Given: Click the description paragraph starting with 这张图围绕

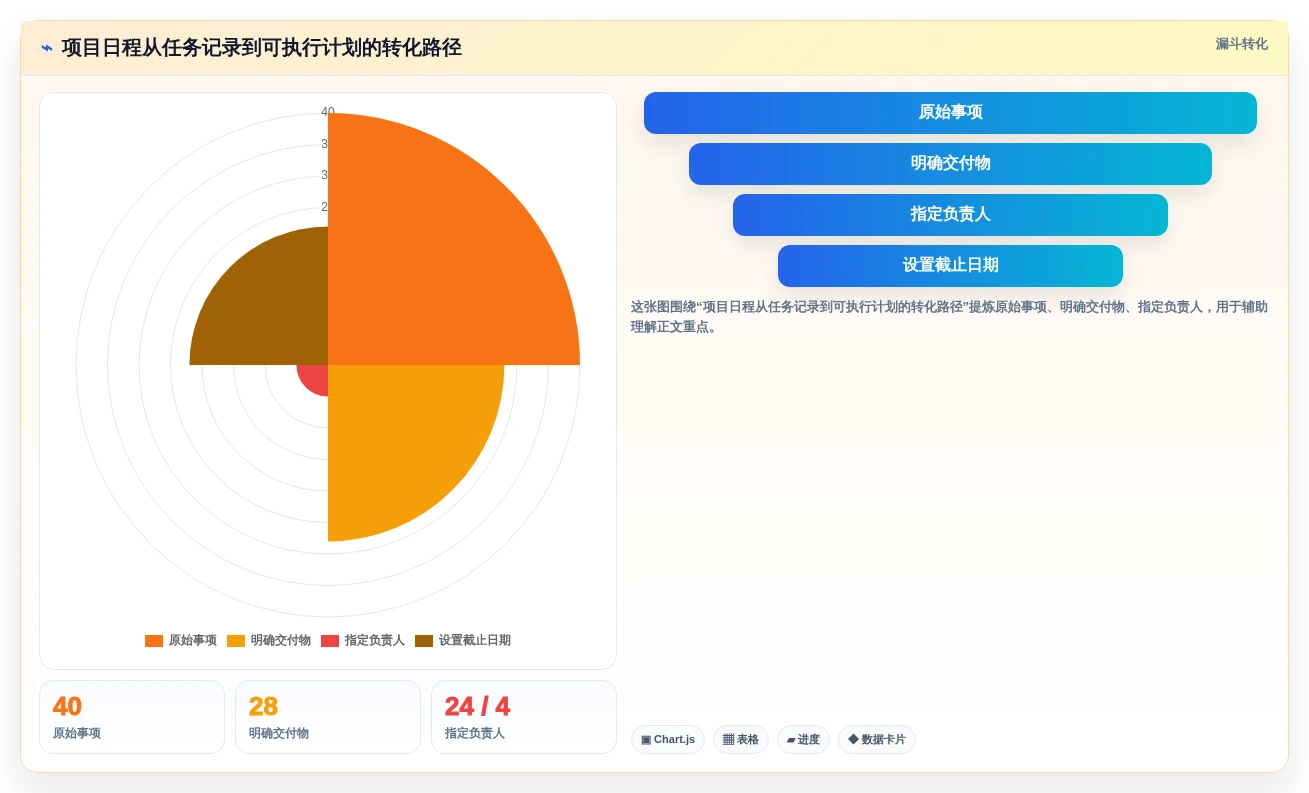Looking at the screenshot, I should pyautogui.click(x=949, y=317).
